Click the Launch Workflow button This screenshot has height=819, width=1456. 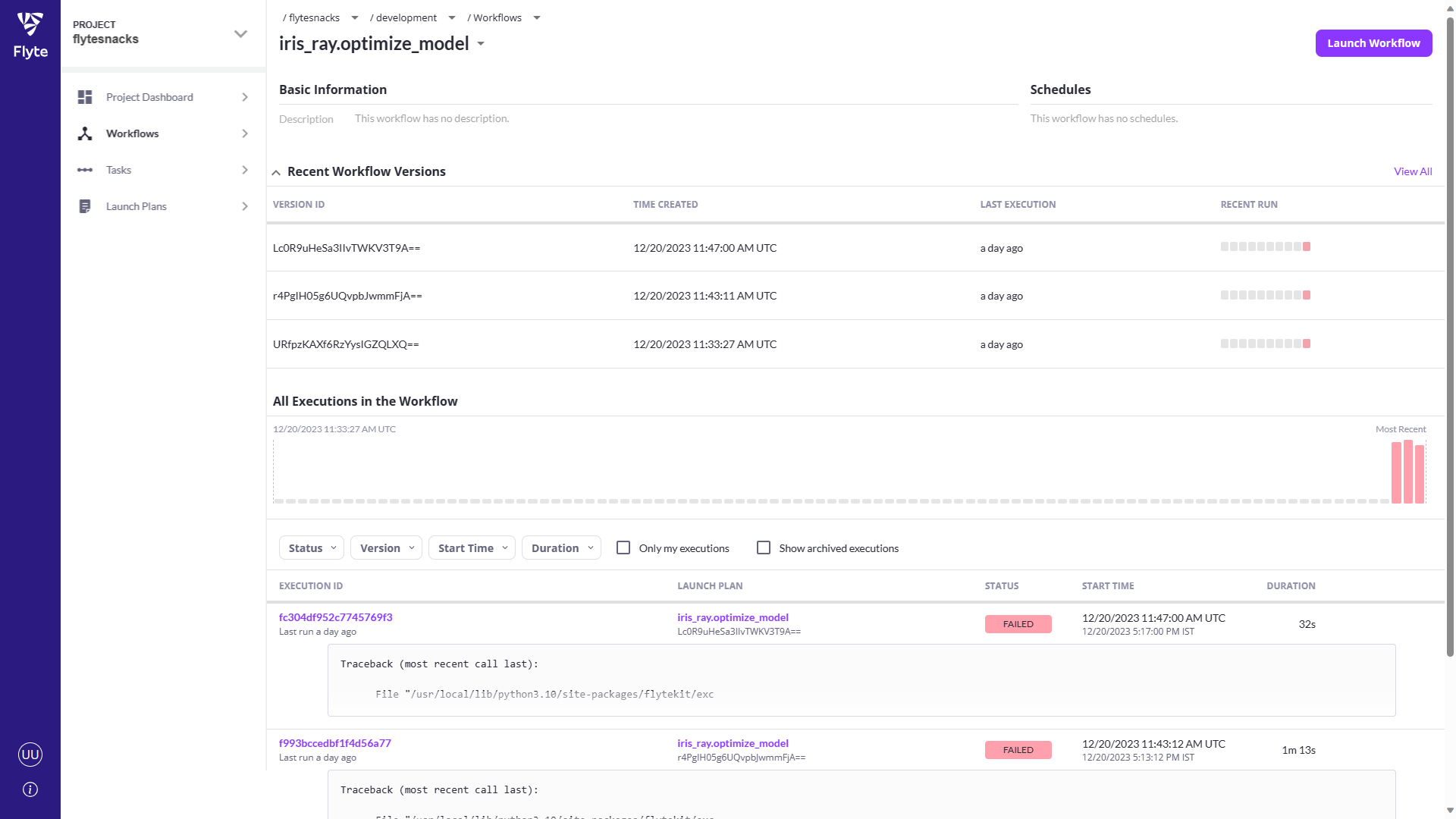coord(1373,43)
